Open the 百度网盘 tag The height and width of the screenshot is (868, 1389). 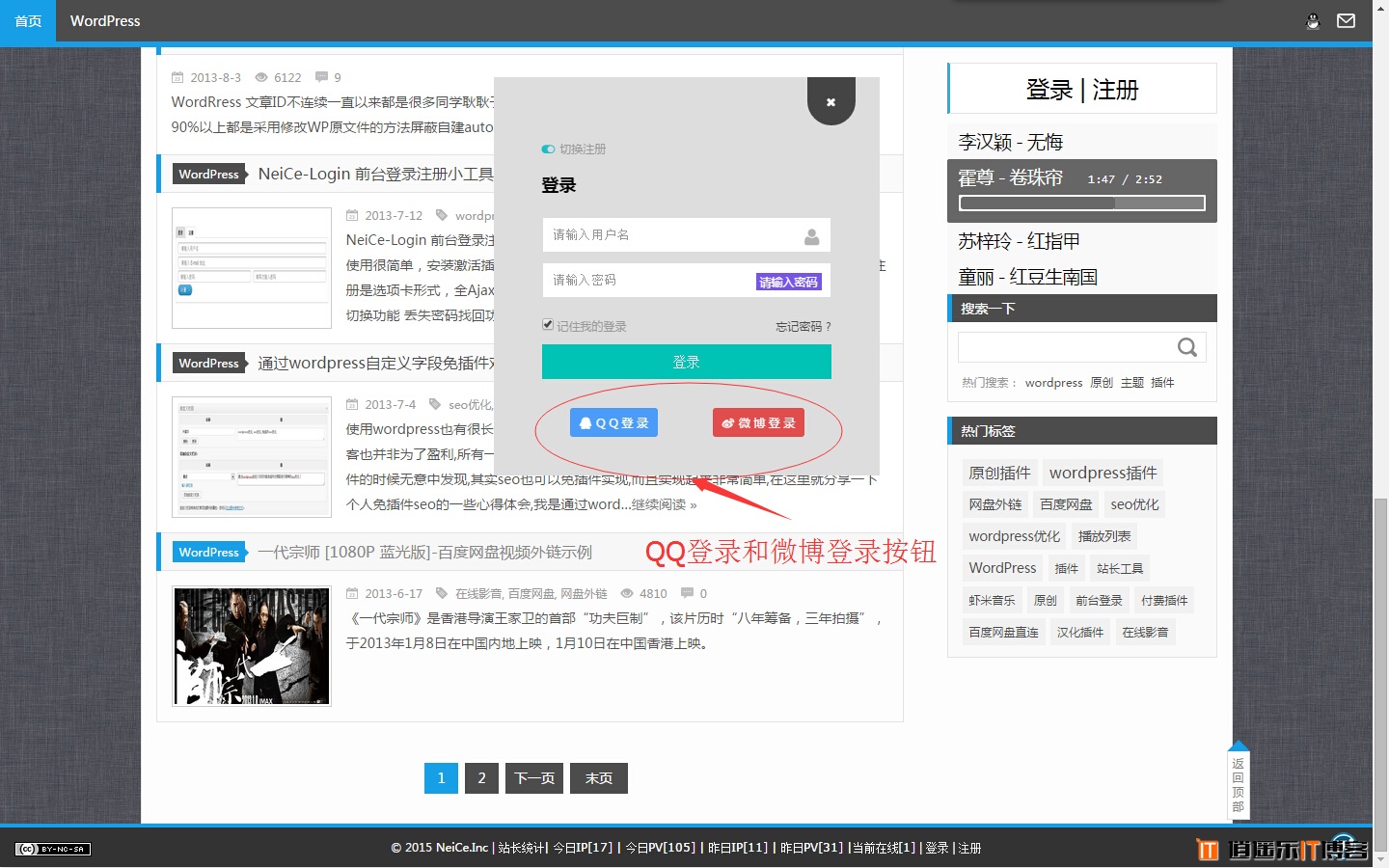(1066, 504)
